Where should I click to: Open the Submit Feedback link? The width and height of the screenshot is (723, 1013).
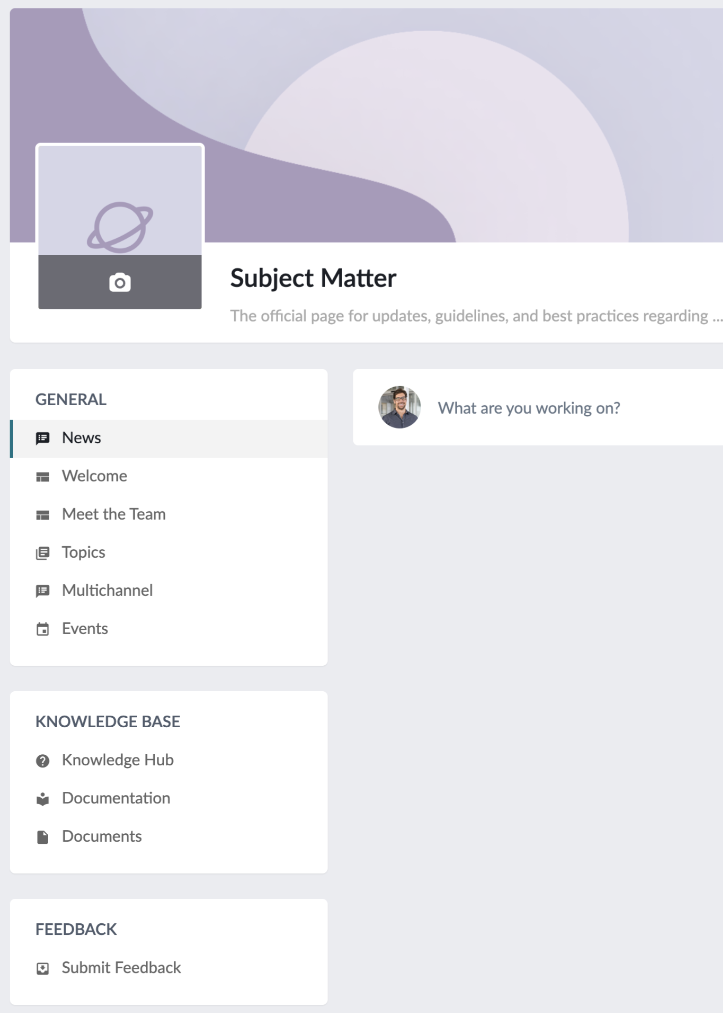point(122,968)
